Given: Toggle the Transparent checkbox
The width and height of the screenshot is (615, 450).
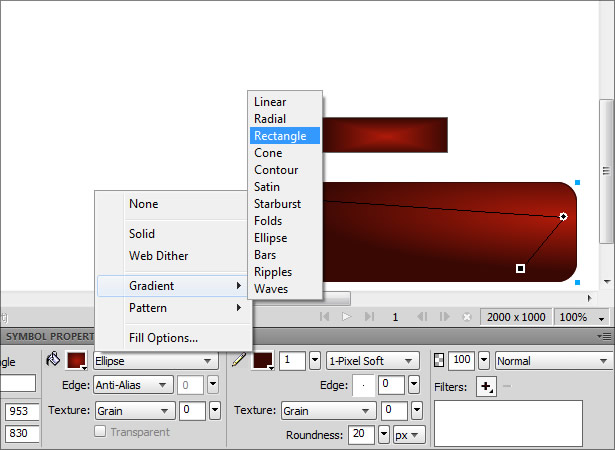Looking at the screenshot, I should [x=100, y=431].
